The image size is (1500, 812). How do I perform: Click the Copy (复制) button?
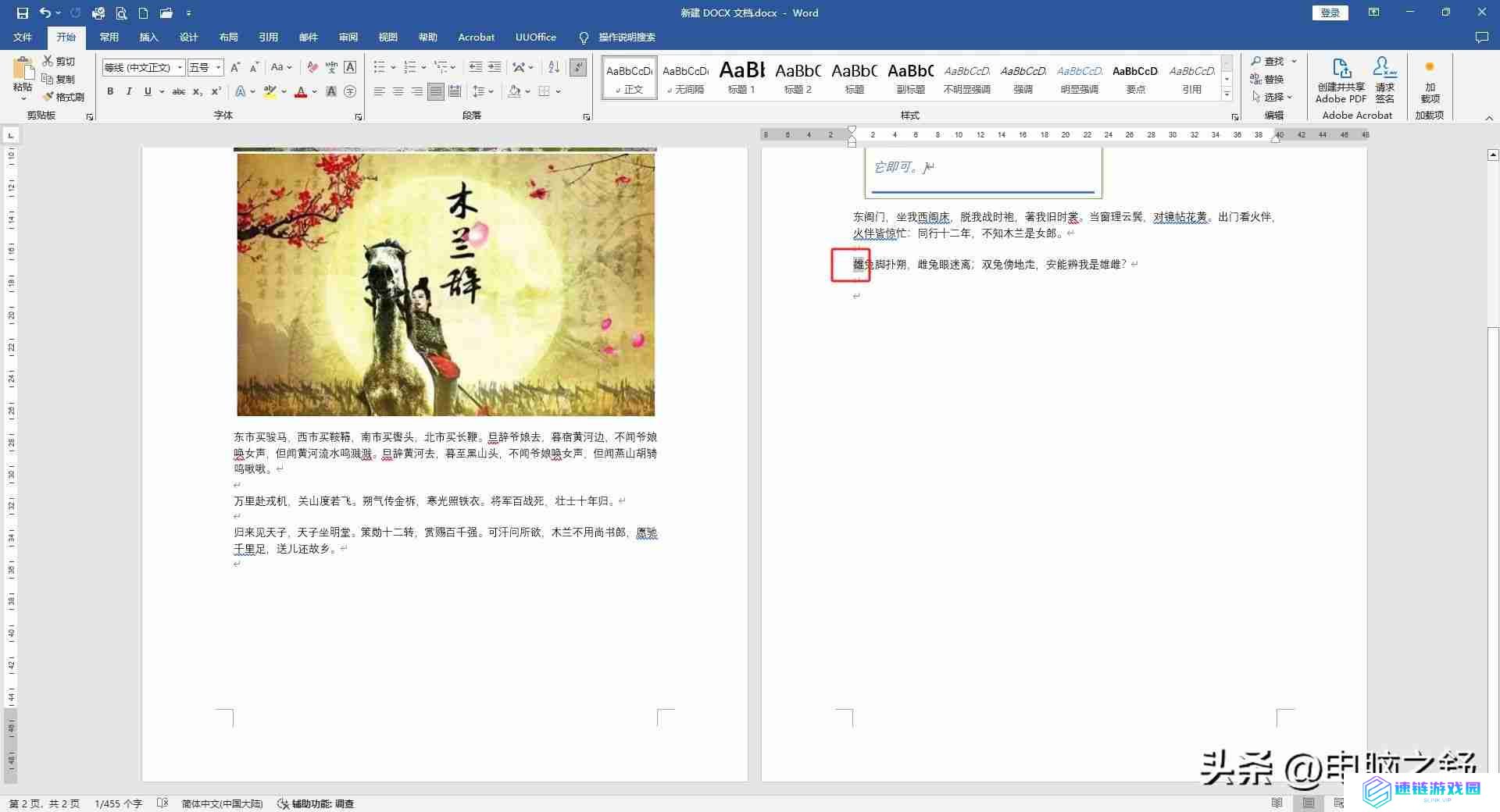(59, 79)
